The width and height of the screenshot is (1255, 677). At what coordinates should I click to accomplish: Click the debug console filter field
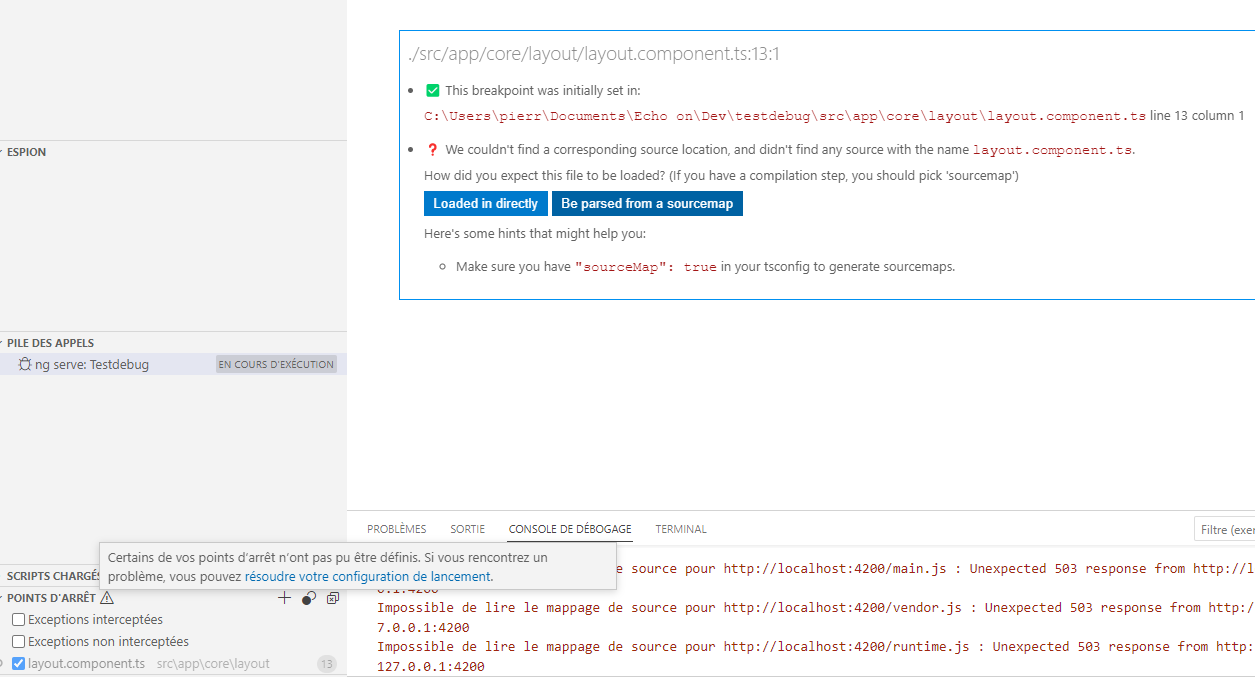point(1228,528)
